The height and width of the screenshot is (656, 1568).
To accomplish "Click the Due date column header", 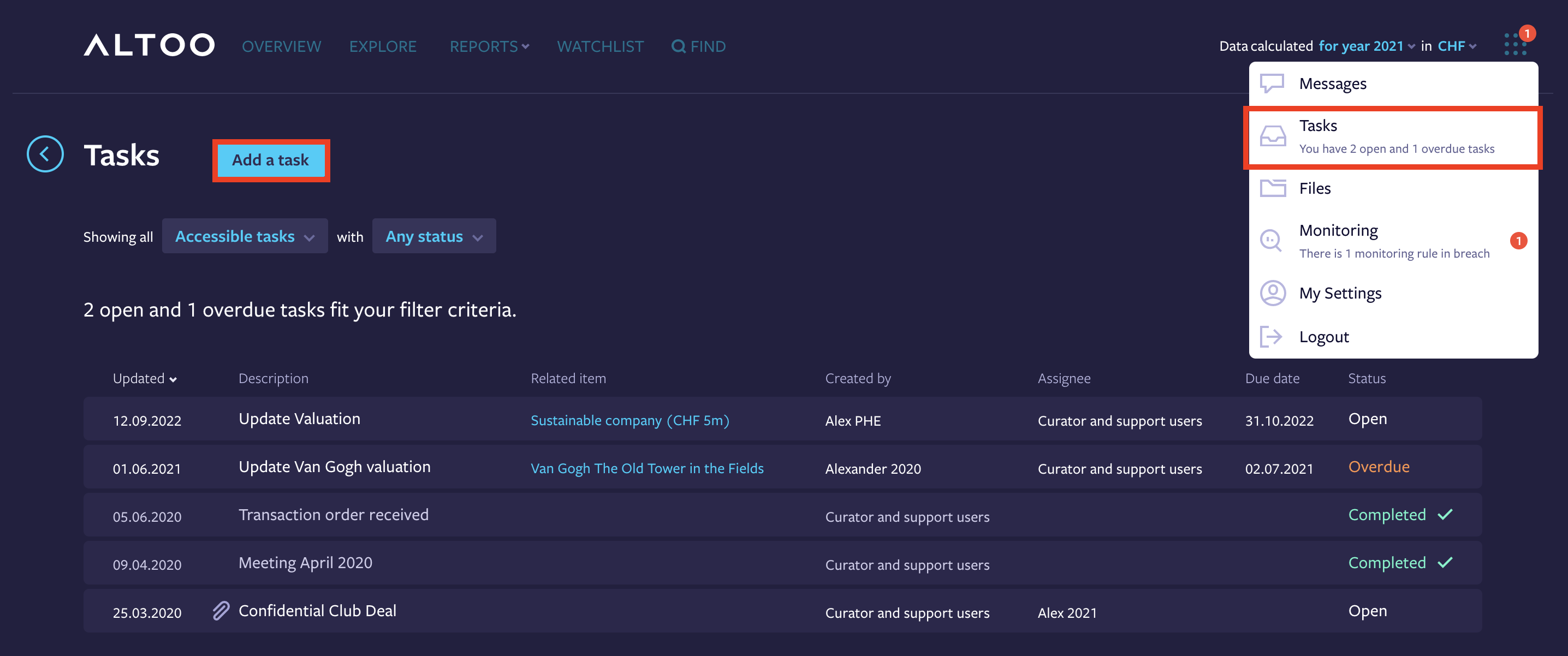I will [x=1272, y=379].
